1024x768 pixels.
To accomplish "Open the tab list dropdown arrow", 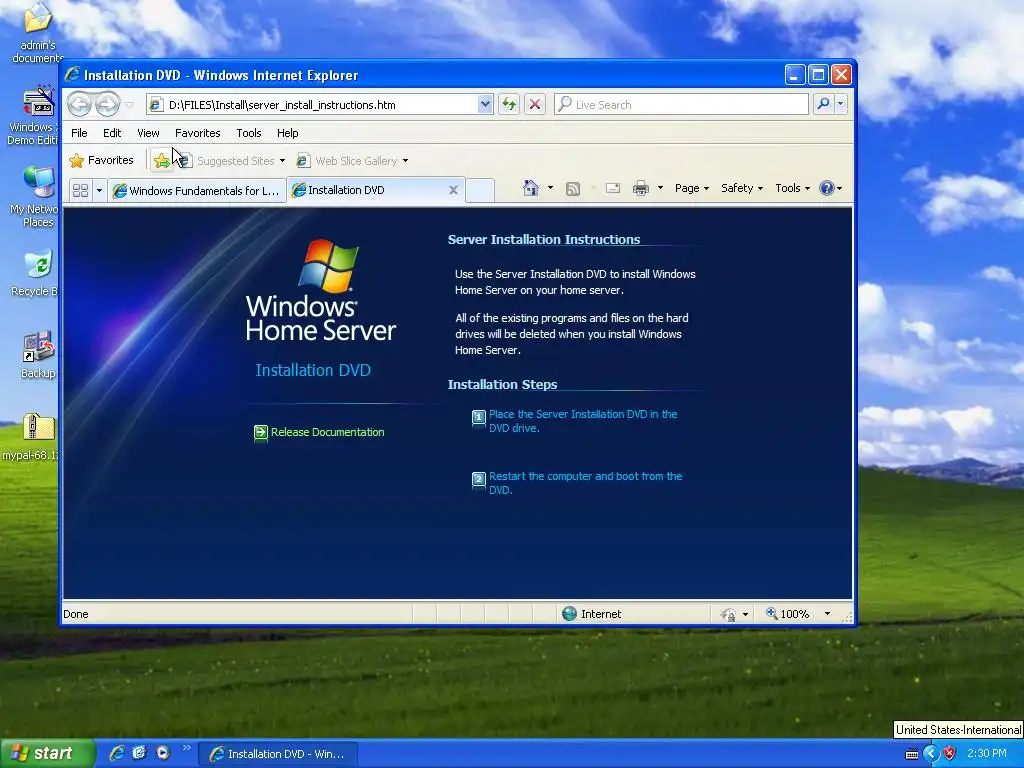I will (x=99, y=190).
